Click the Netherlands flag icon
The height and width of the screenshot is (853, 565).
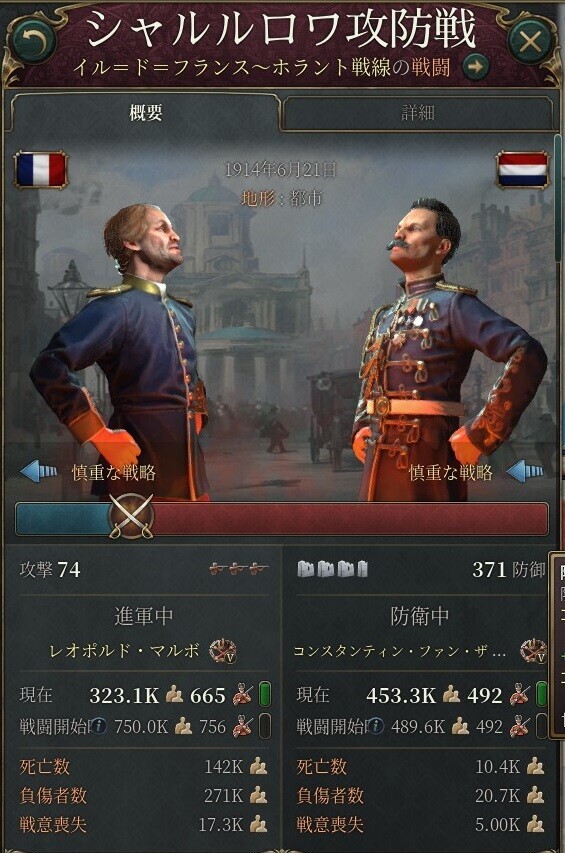523,169
